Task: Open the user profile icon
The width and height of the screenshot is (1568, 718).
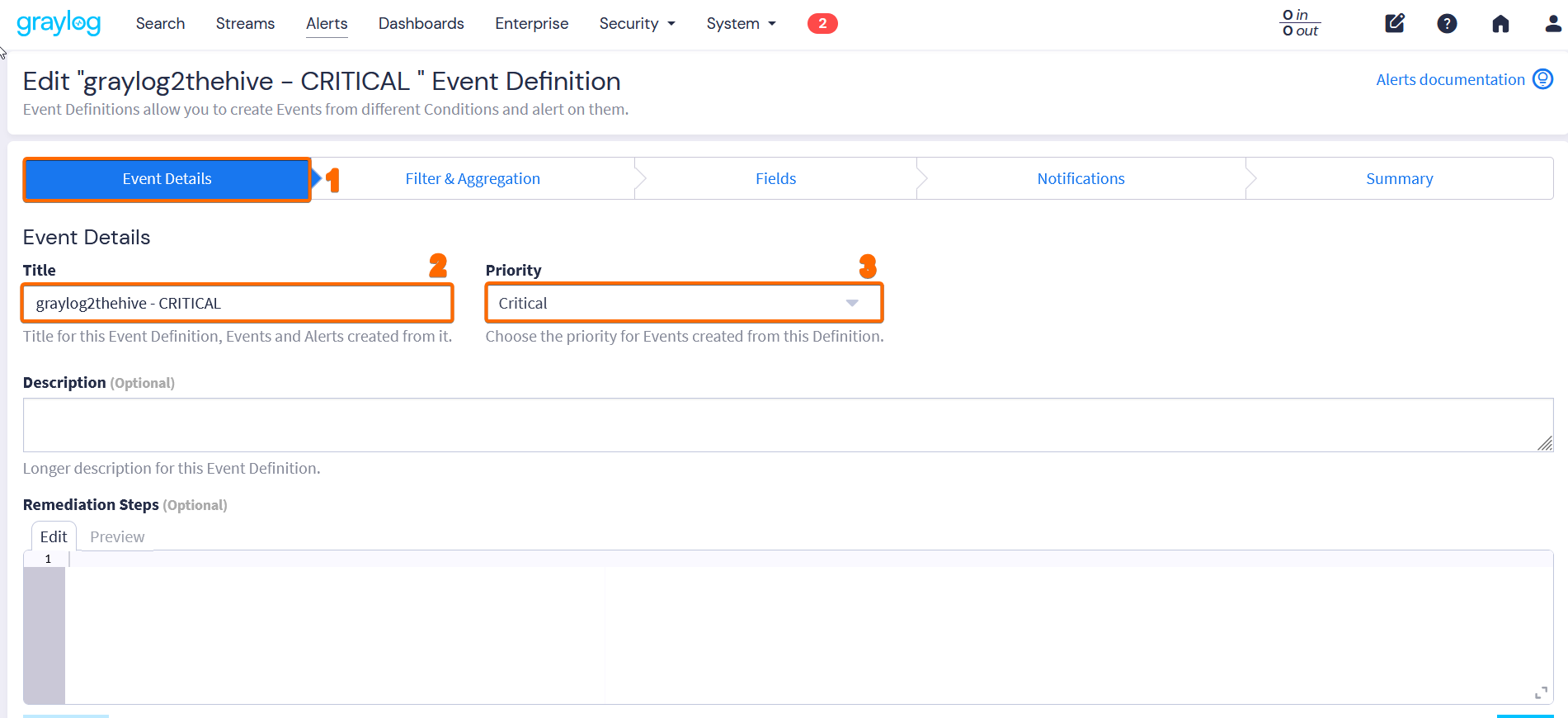Action: click(x=1553, y=23)
